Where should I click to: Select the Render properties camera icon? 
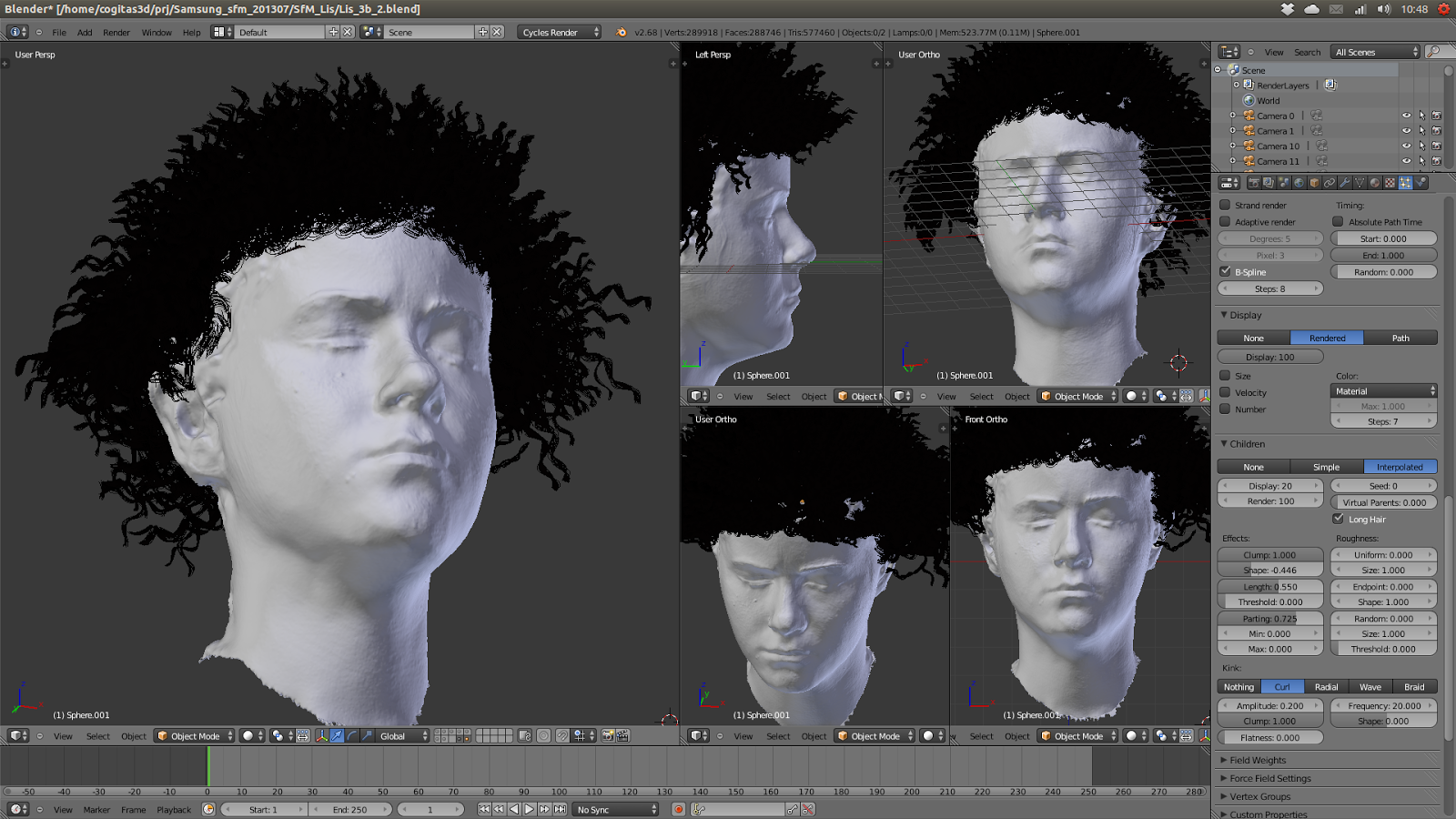(x=1254, y=183)
